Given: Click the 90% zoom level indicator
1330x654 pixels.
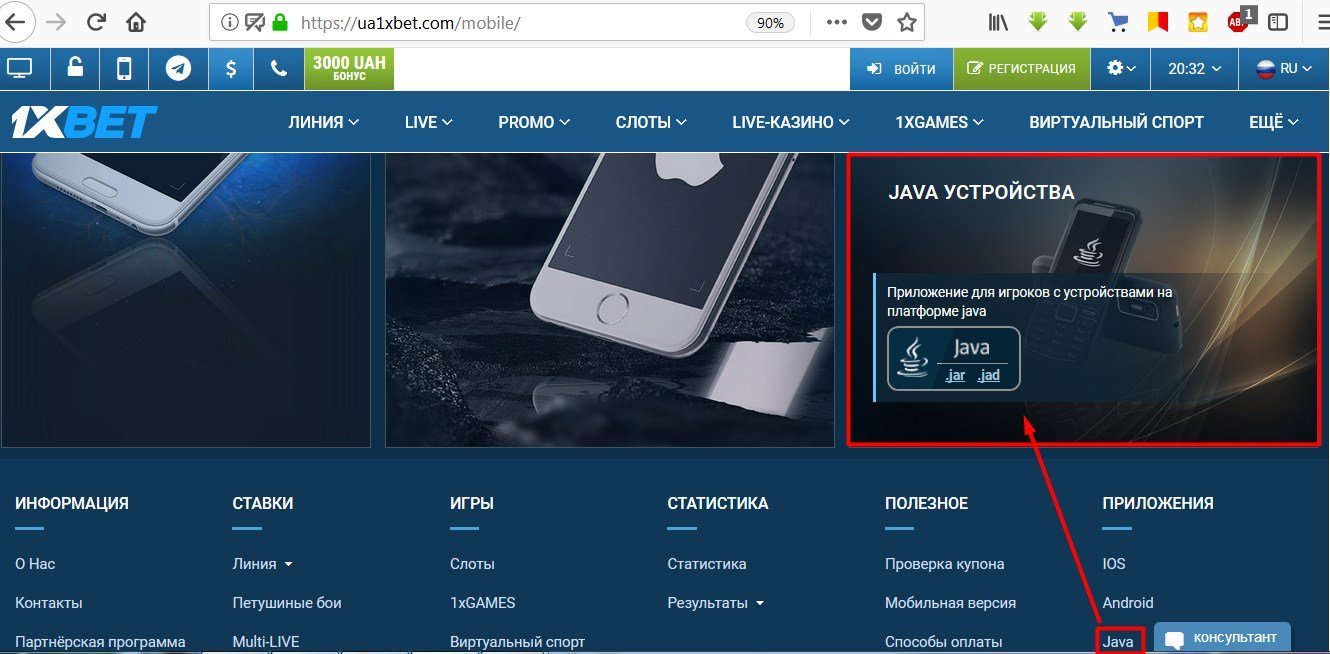Looking at the screenshot, I should (x=770, y=22).
